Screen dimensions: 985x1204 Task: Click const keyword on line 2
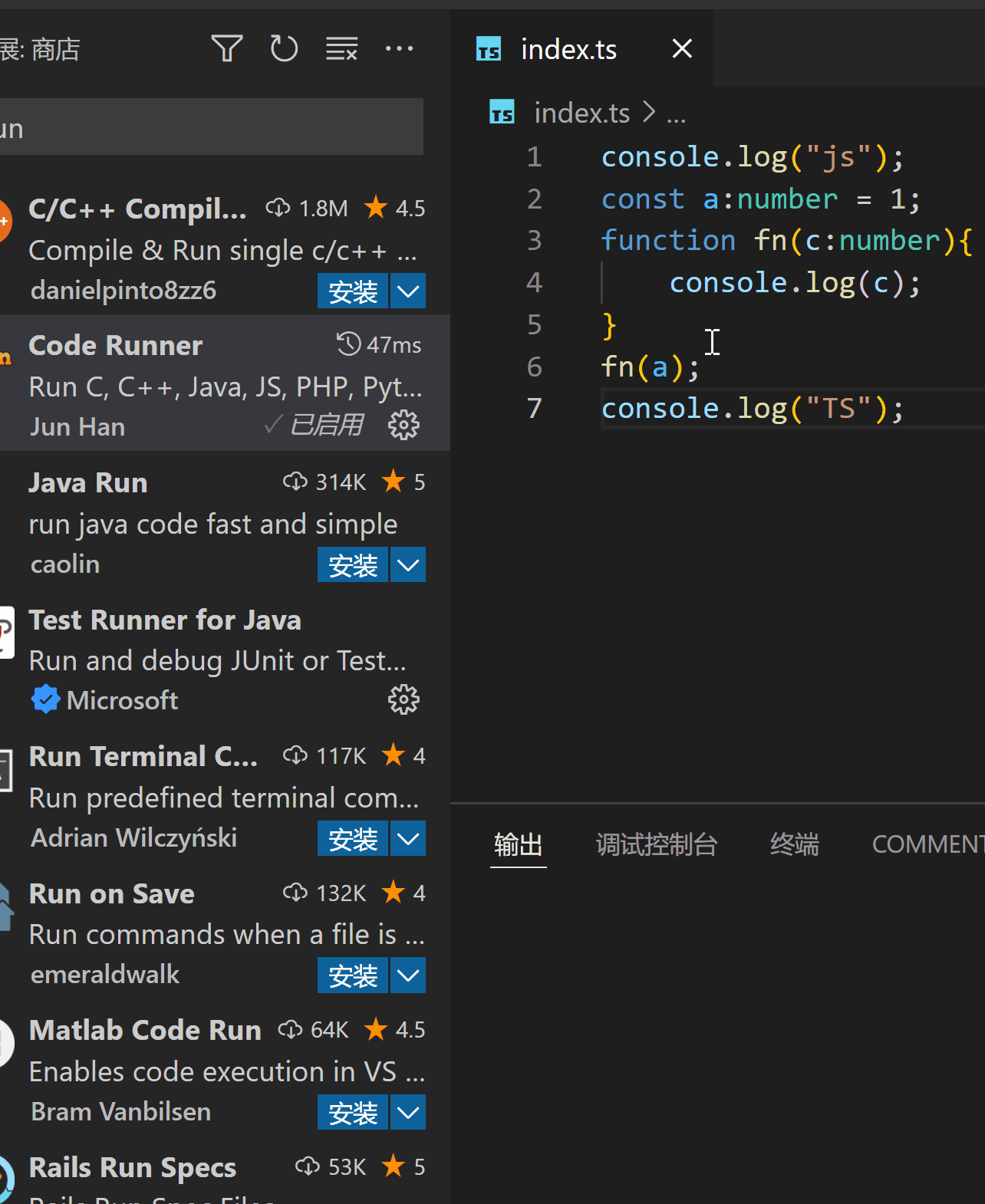(x=643, y=199)
